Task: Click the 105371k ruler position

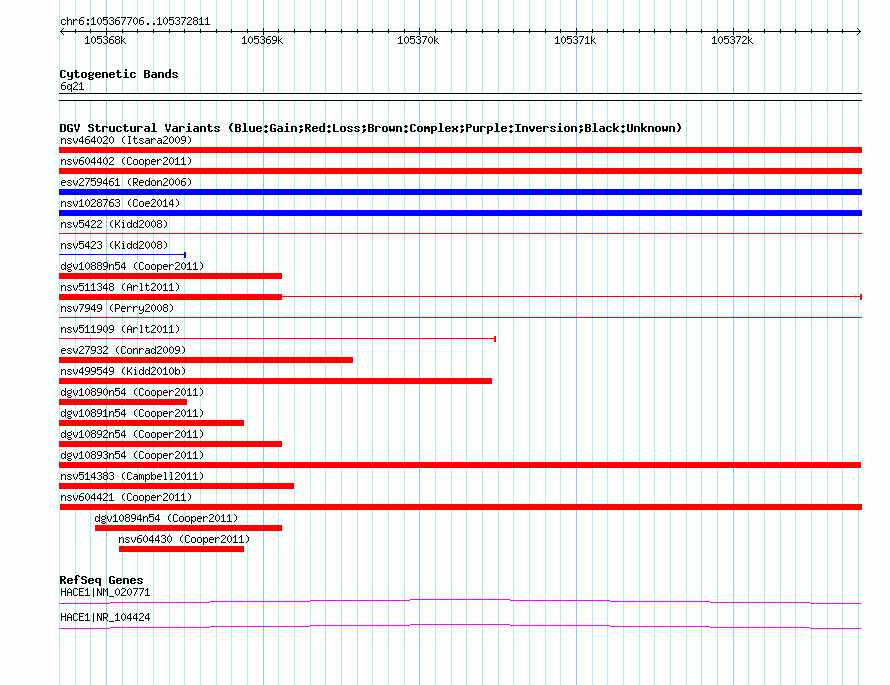Action: (575, 40)
